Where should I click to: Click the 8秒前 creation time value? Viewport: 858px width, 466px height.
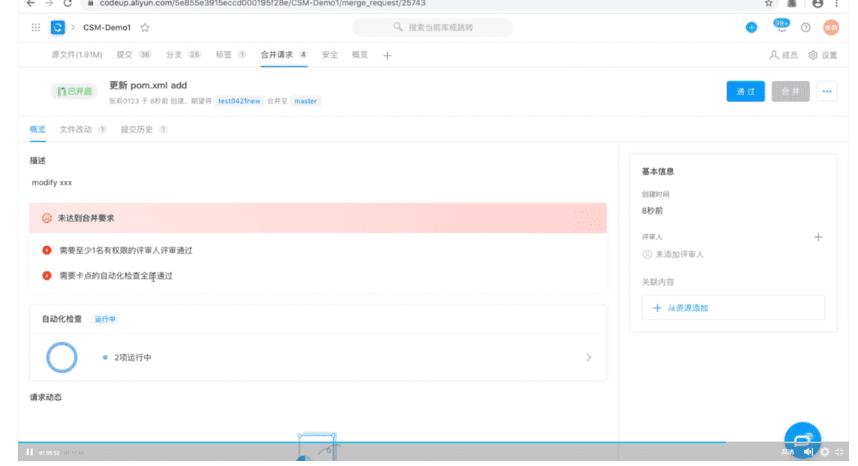(652, 211)
